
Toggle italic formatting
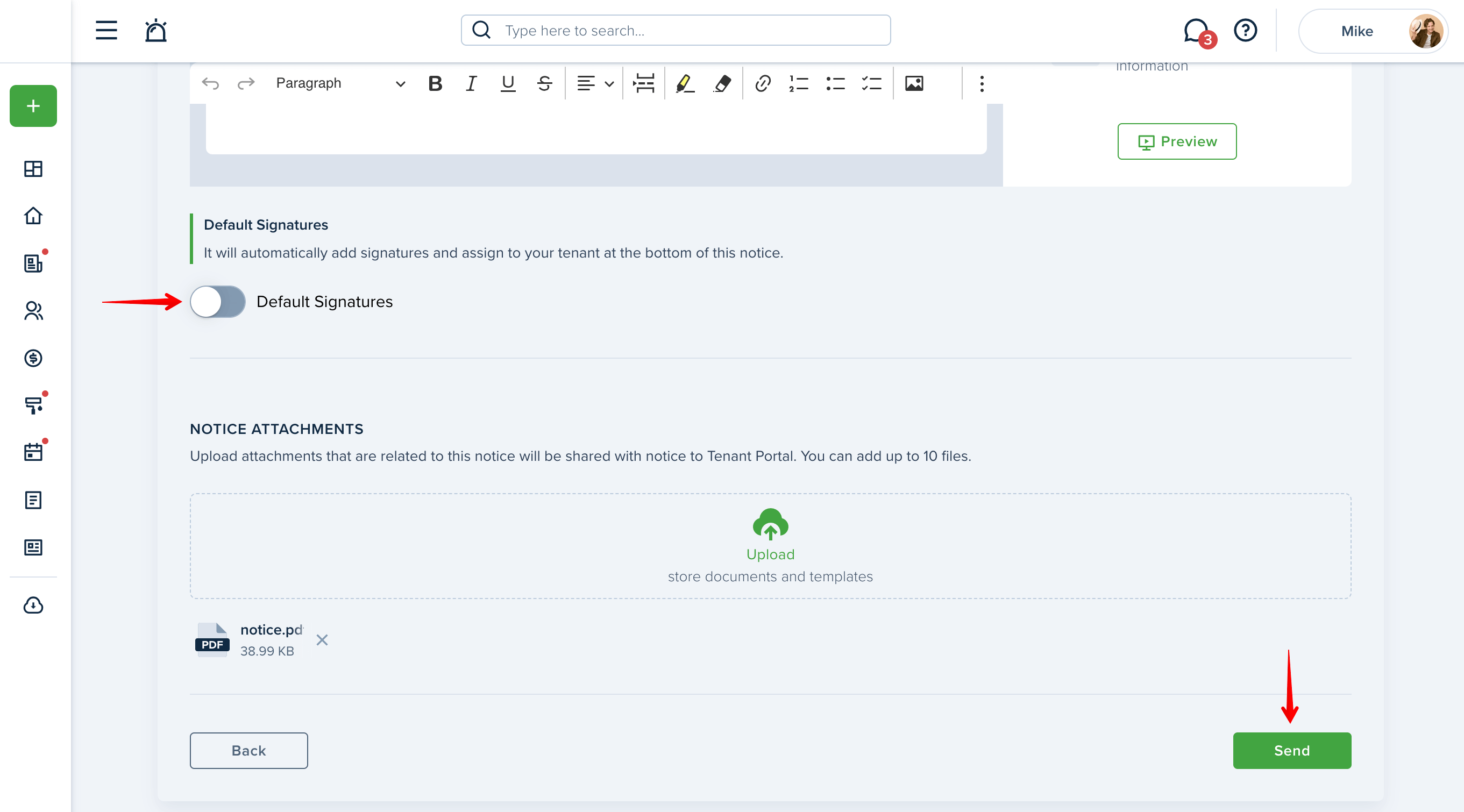[x=471, y=83]
